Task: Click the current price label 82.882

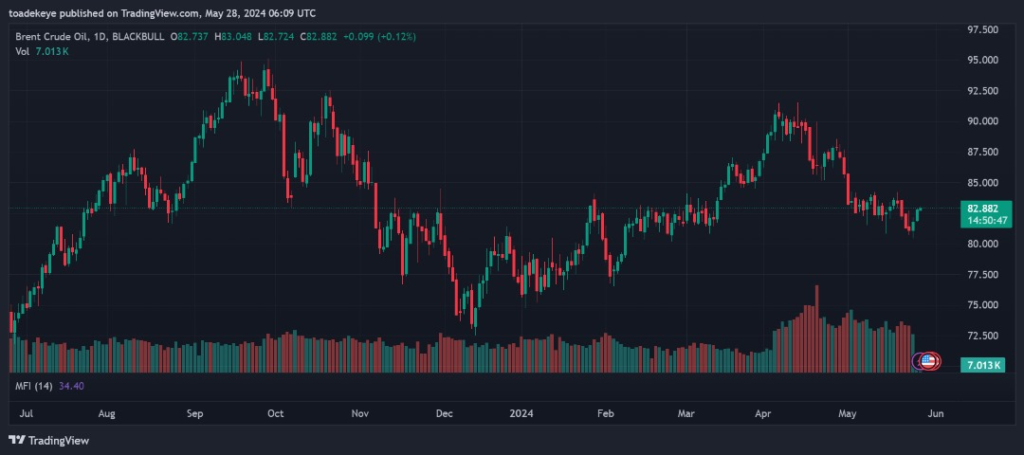Action: (982, 208)
